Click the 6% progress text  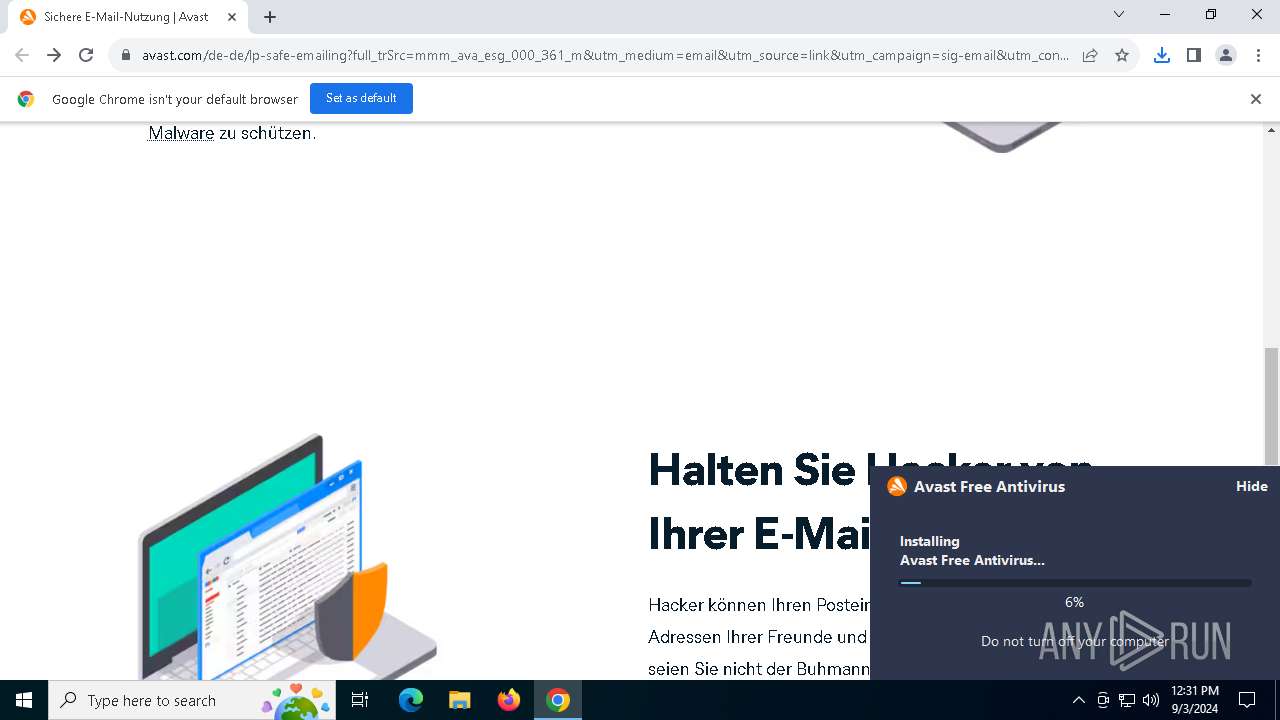click(x=1075, y=602)
